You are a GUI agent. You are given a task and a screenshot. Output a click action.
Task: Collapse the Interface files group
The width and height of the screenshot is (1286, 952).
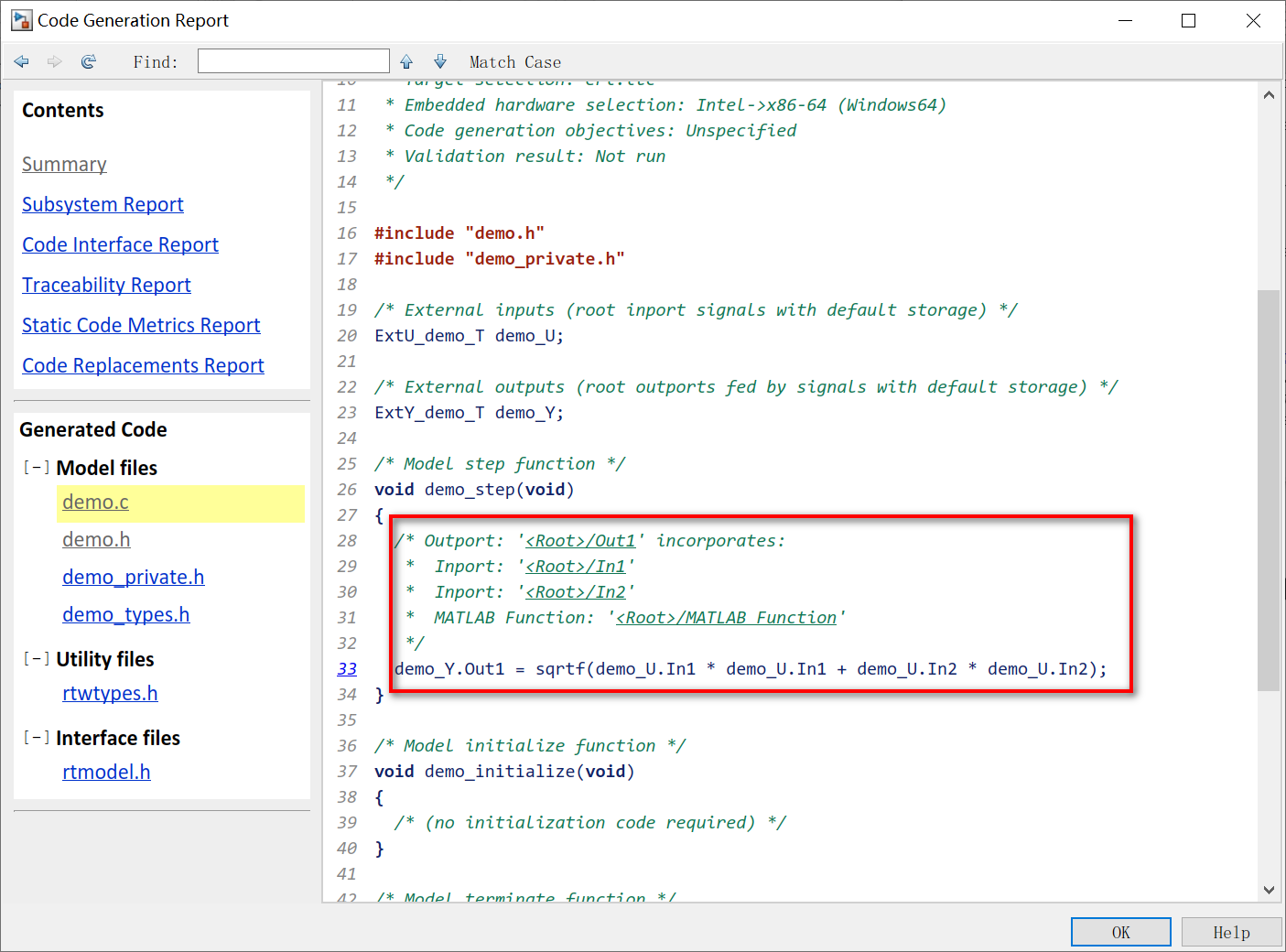37,738
